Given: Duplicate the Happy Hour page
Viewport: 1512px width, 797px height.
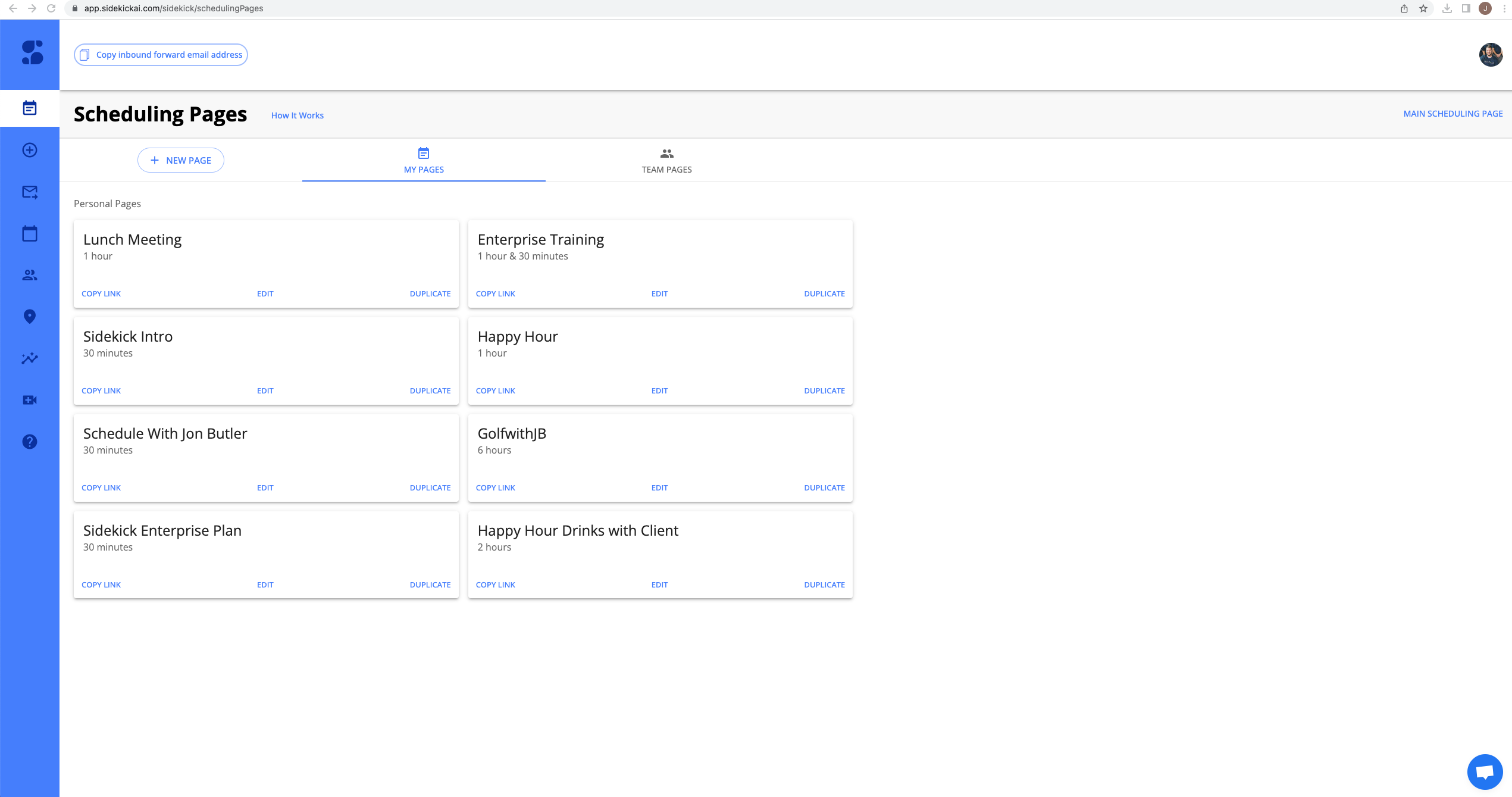Looking at the screenshot, I should (825, 391).
